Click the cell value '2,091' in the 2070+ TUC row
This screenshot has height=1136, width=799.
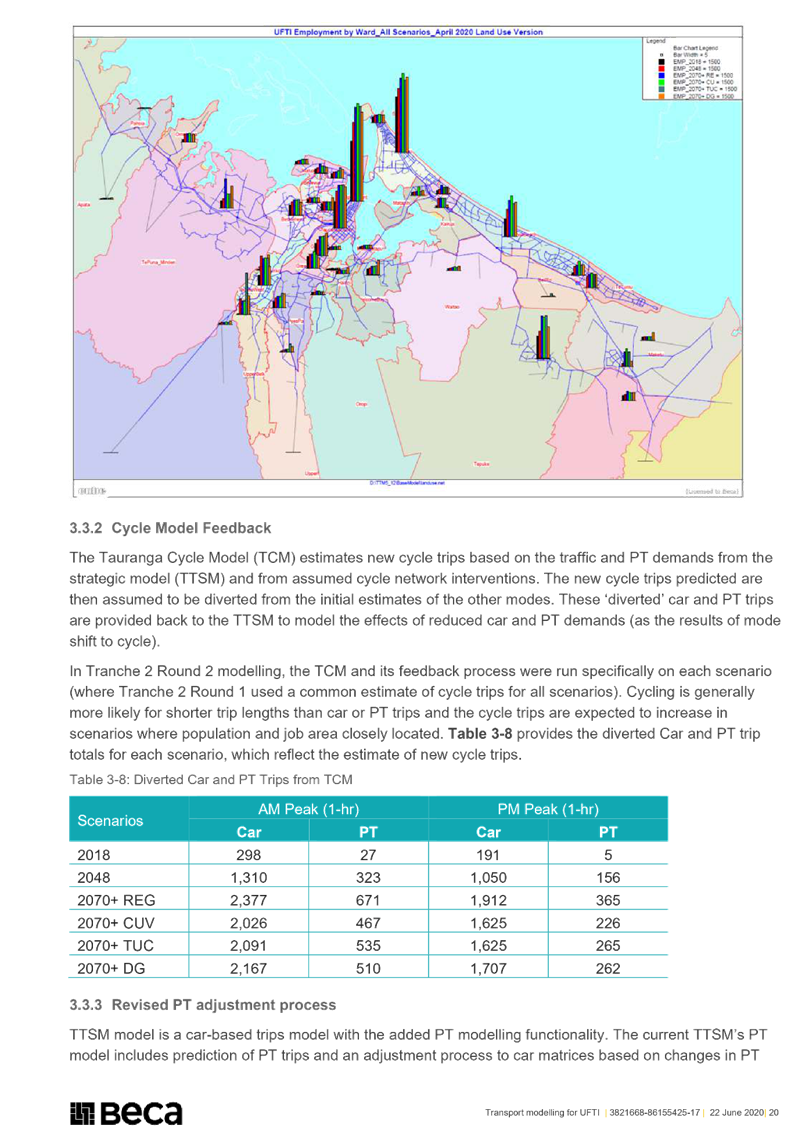coord(248,945)
